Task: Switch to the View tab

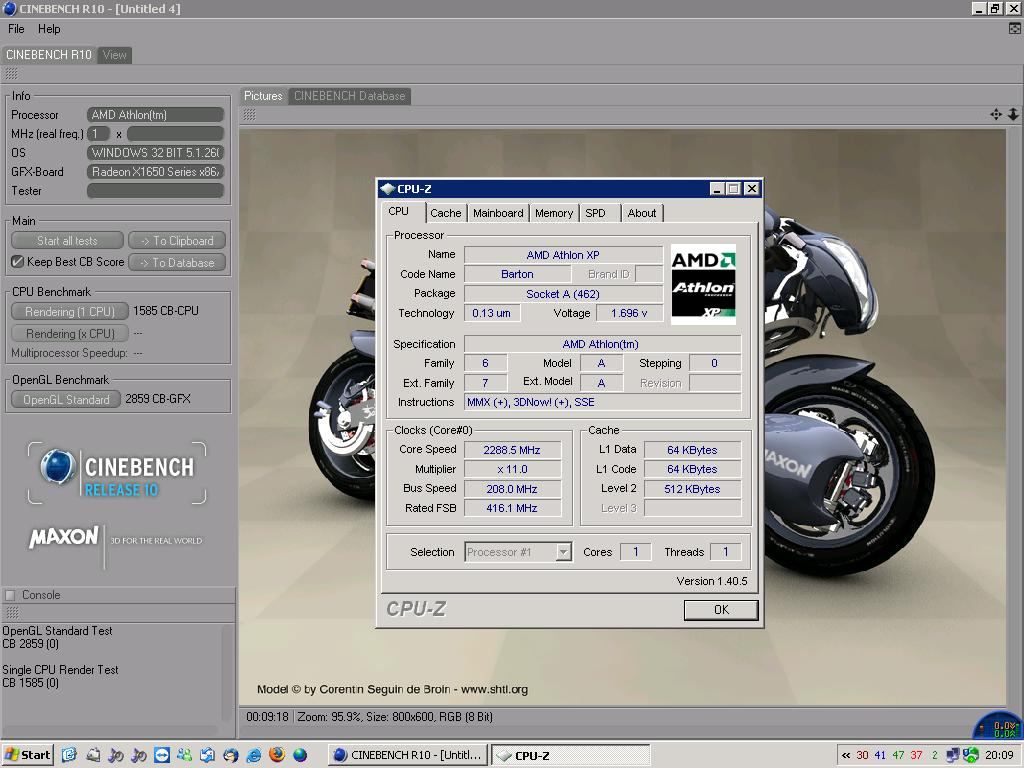Action: click(x=114, y=55)
